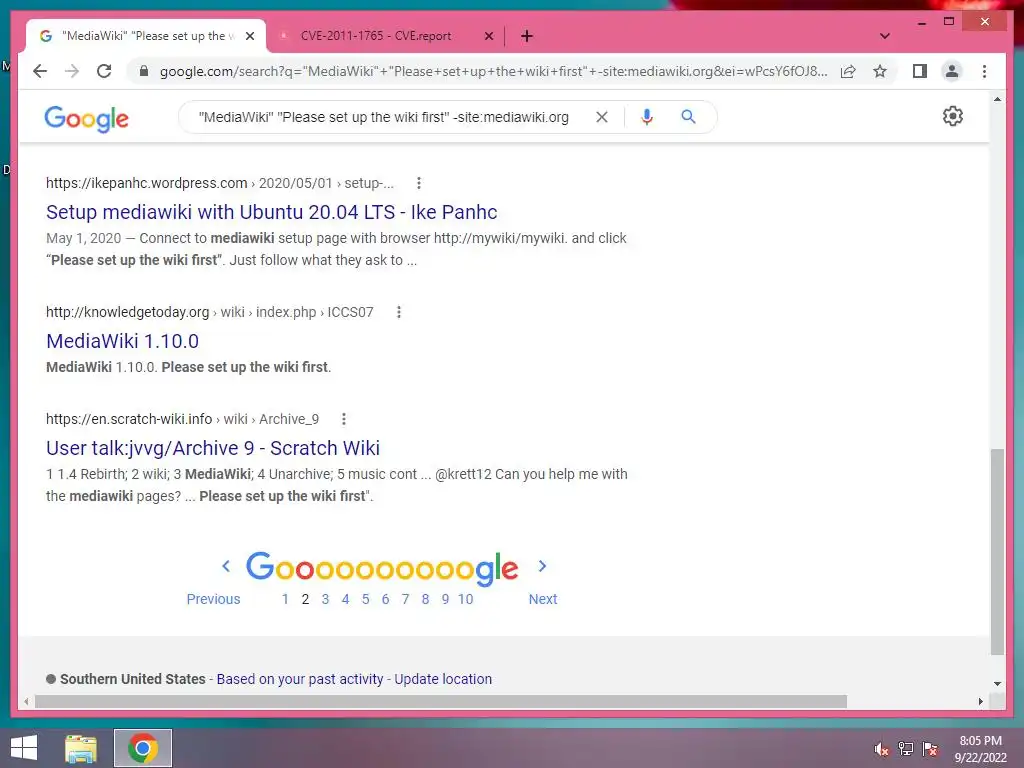
Task: Go back using the browser back arrow
Action: coord(40,71)
